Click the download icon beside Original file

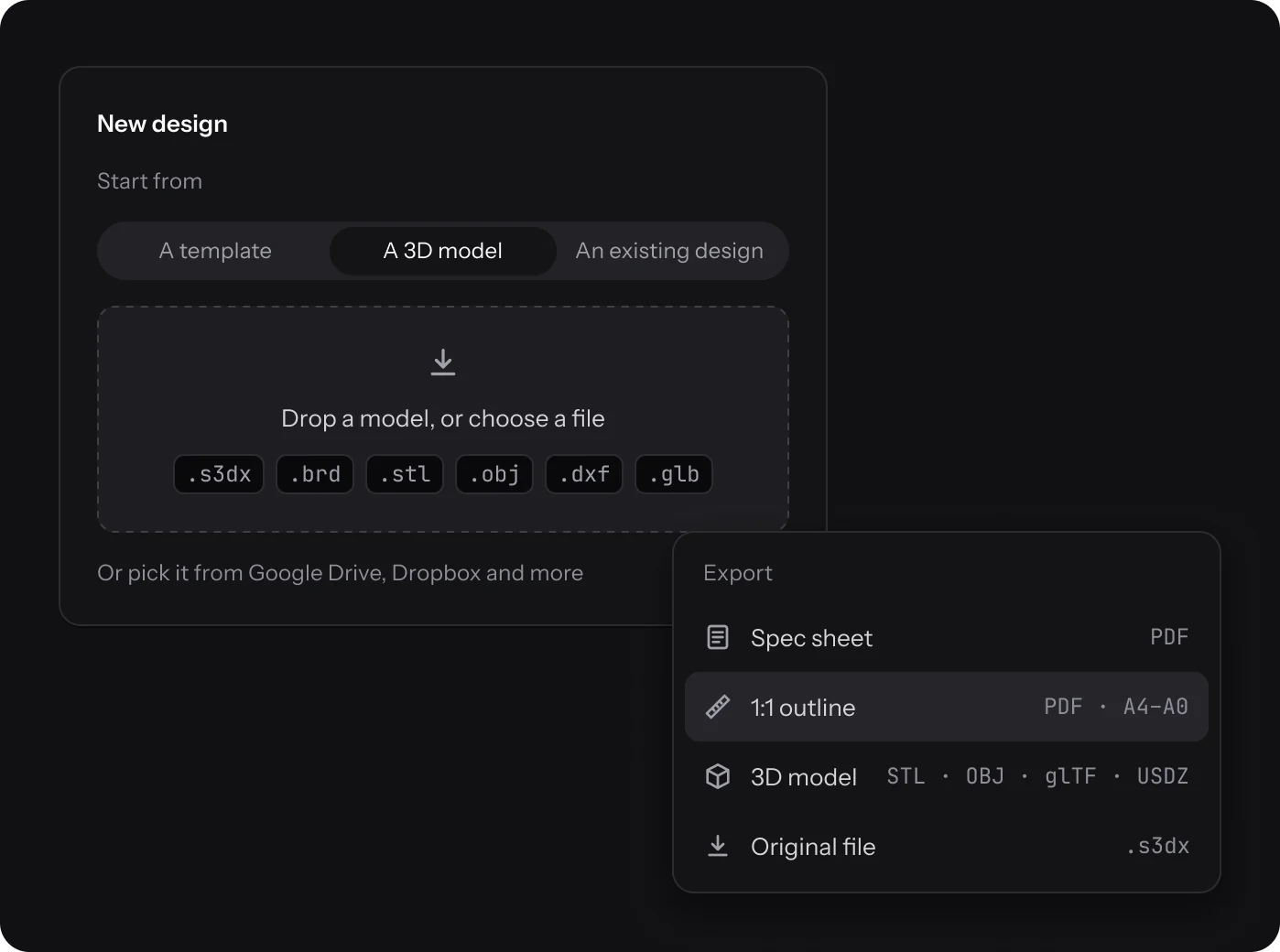pyautogui.click(x=718, y=846)
